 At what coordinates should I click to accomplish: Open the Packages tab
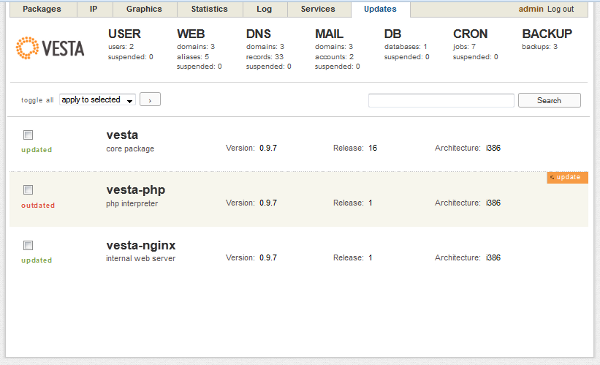pyautogui.click(x=42, y=9)
